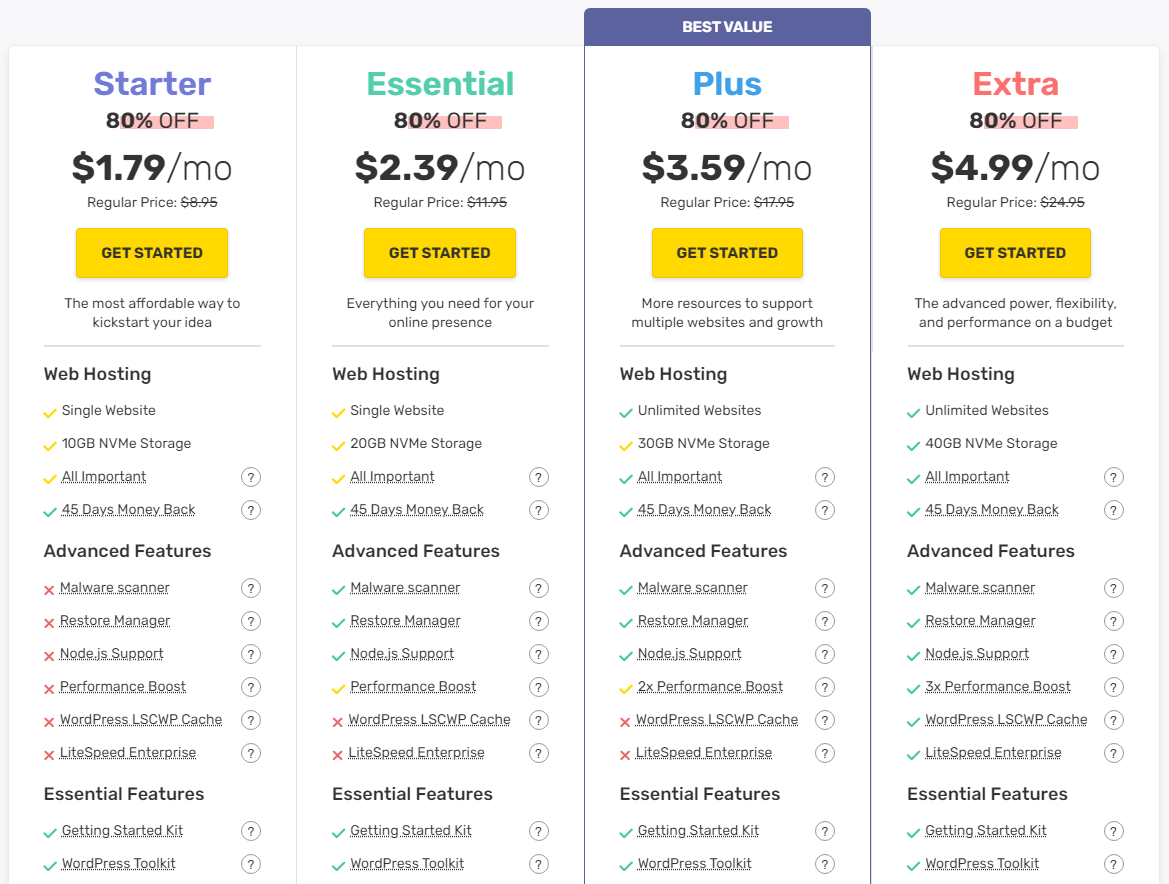Screen dimensions: 1169x884
Task: Click question mark next to Plus Node.js Support
Action: coord(825,654)
